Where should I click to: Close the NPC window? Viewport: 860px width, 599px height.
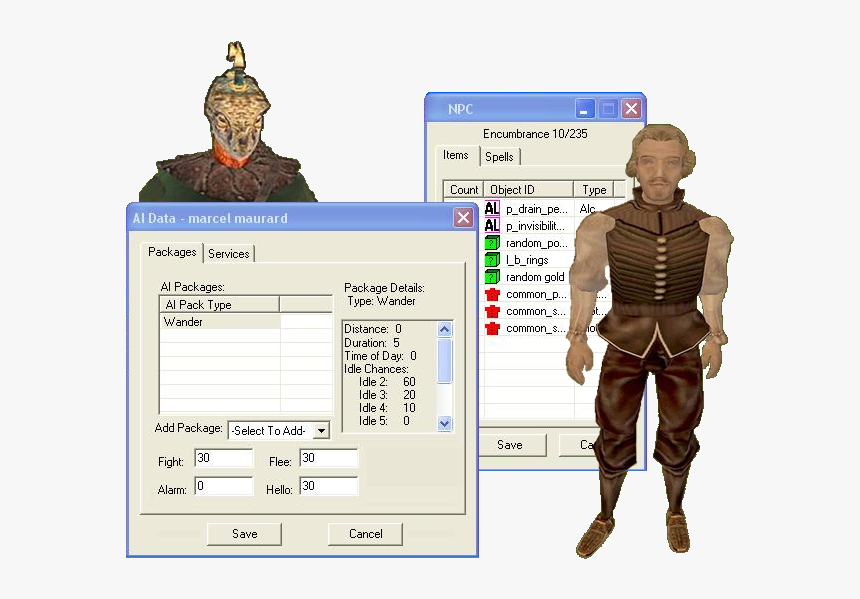point(631,109)
